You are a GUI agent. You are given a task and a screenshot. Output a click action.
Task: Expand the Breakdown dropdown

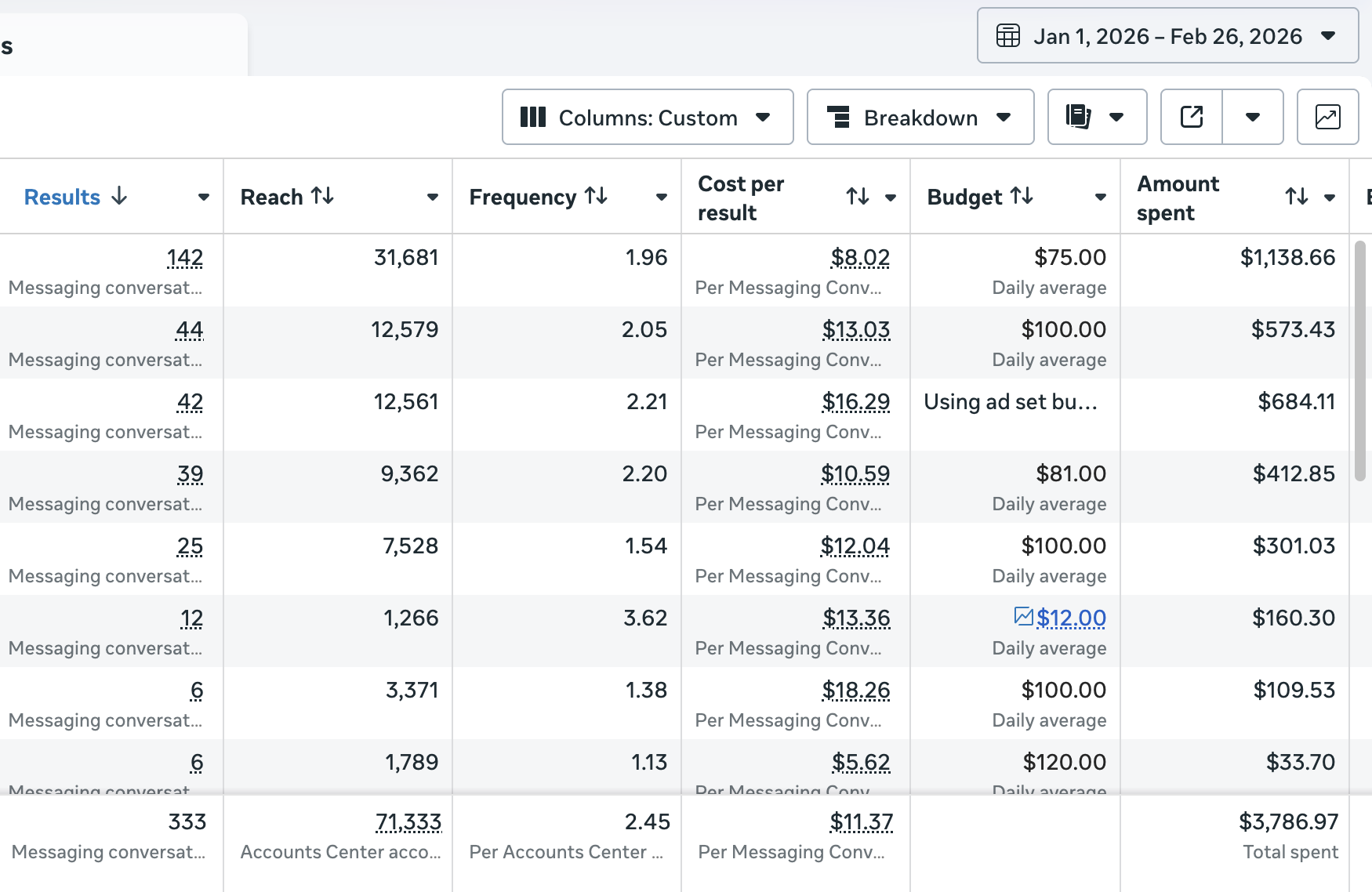click(x=920, y=118)
